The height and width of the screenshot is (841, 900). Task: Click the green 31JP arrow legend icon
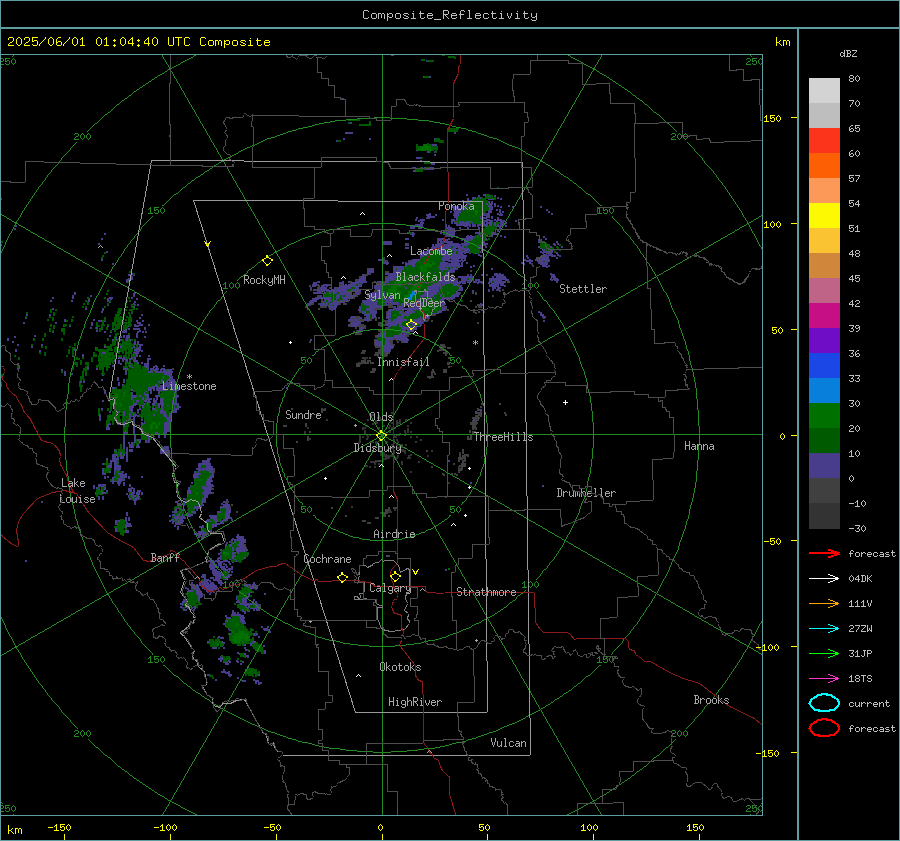pos(824,653)
